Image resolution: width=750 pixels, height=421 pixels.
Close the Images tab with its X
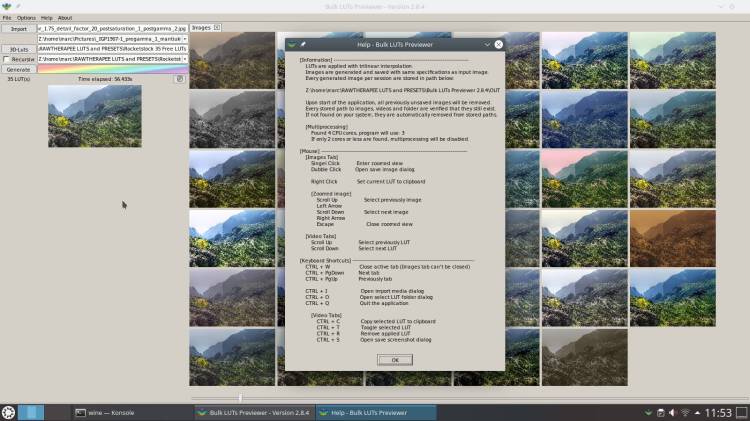click(217, 28)
